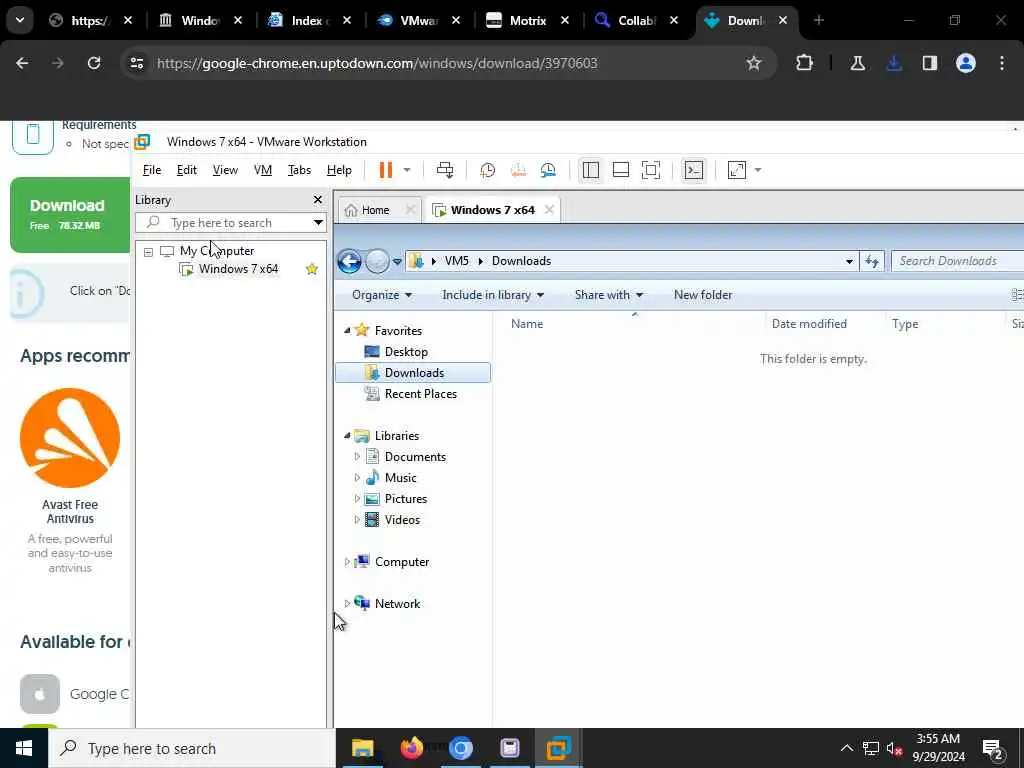Viewport: 1024px width, 768px height.
Task: Open Firefox from the Windows taskbar
Action: click(412, 748)
